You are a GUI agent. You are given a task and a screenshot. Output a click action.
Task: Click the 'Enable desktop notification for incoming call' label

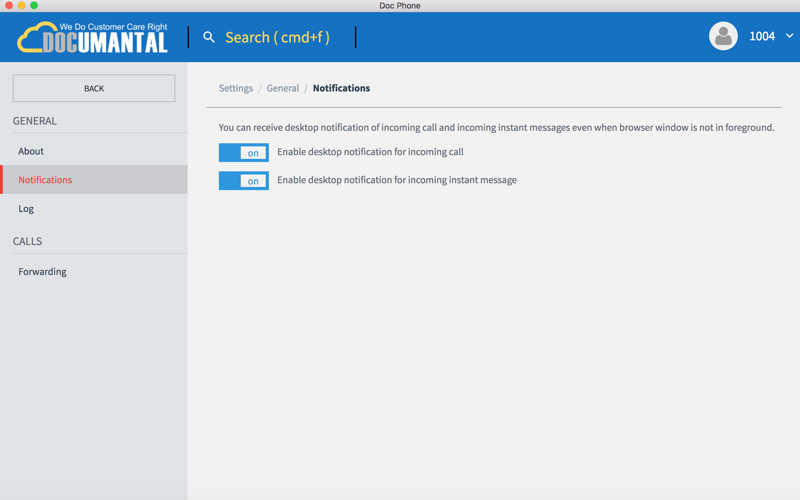click(370, 152)
